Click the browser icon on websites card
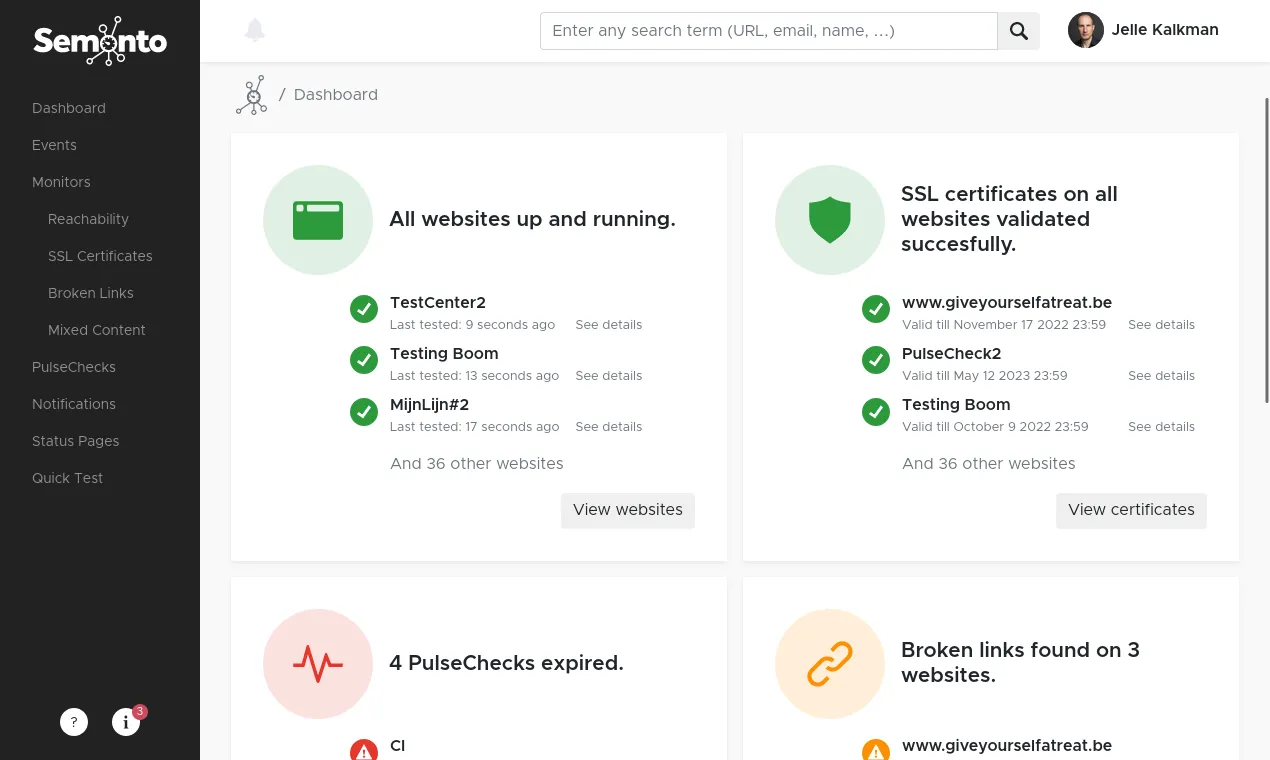Screen dimensions: 1270x760 317,219
